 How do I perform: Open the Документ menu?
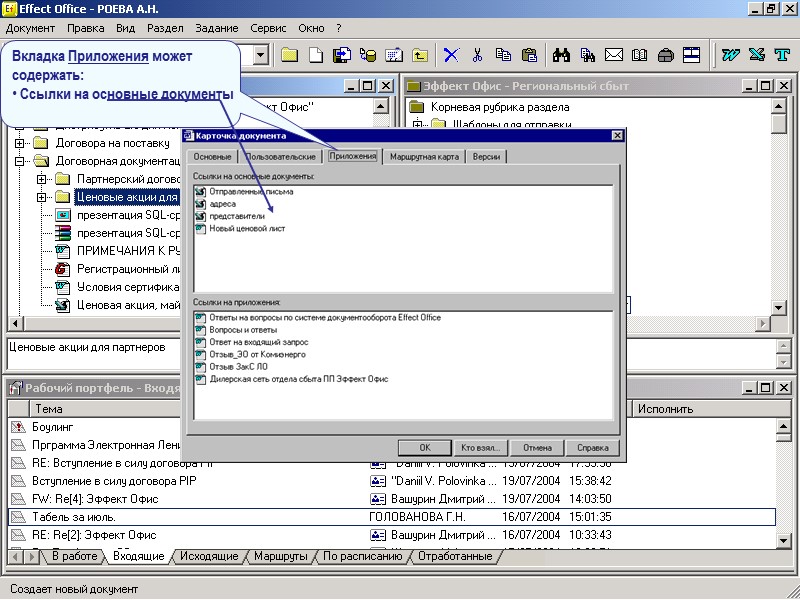coord(30,28)
